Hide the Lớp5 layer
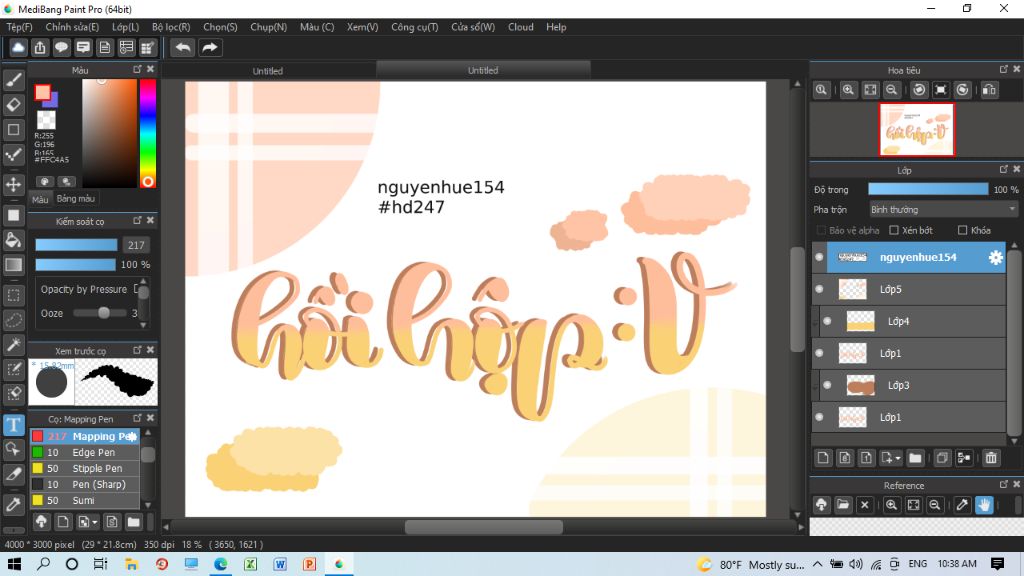 click(x=819, y=289)
